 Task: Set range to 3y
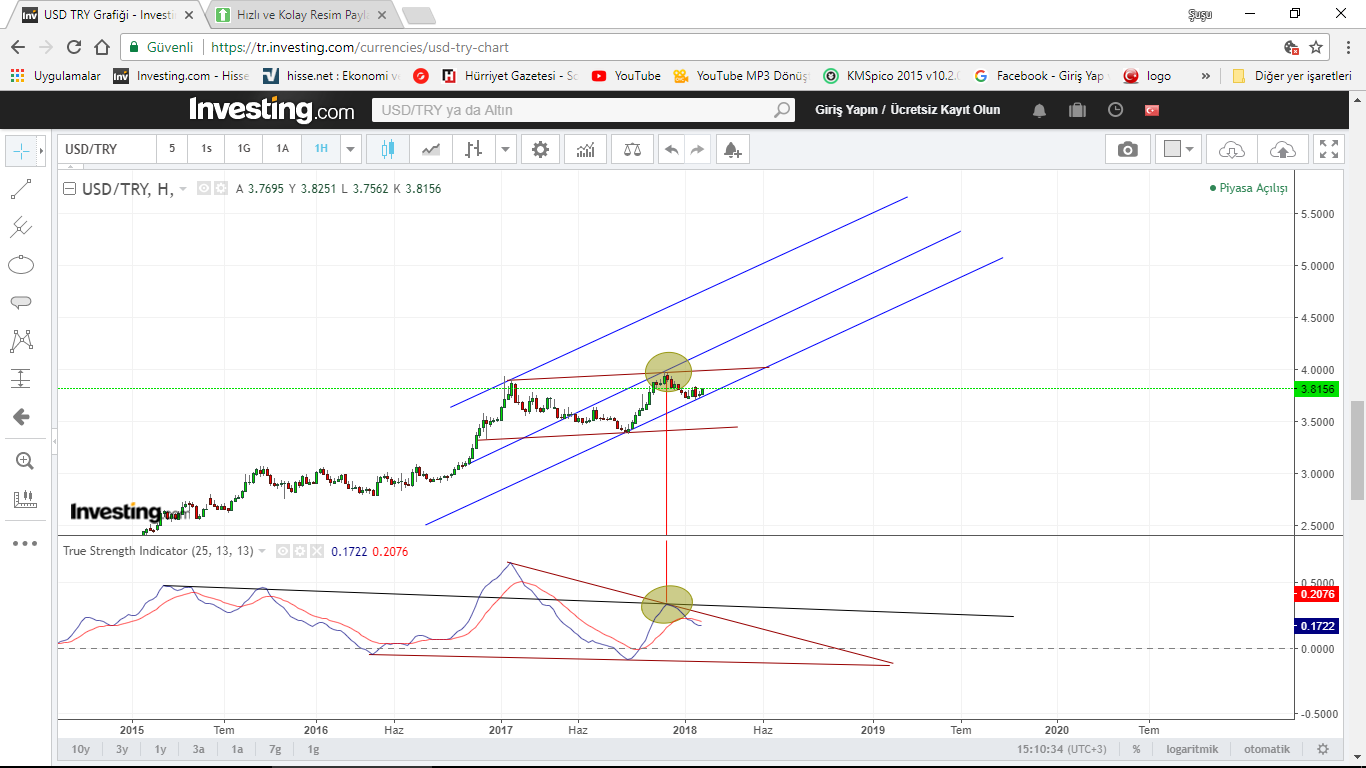pos(122,749)
